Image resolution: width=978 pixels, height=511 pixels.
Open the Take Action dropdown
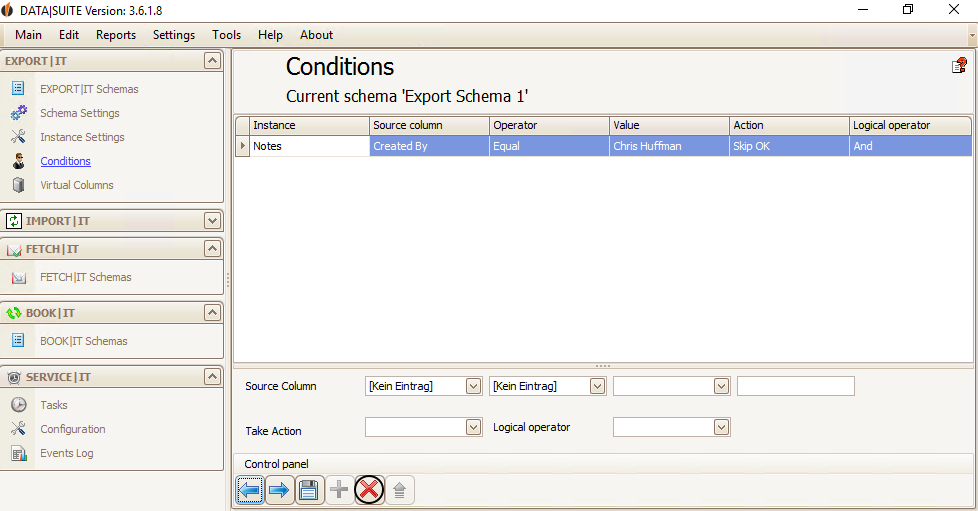(473, 427)
